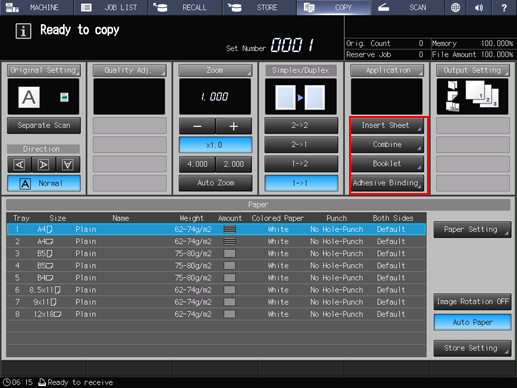
Task: Click the Memory 100.000% readout
Action: click(x=472, y=43)
